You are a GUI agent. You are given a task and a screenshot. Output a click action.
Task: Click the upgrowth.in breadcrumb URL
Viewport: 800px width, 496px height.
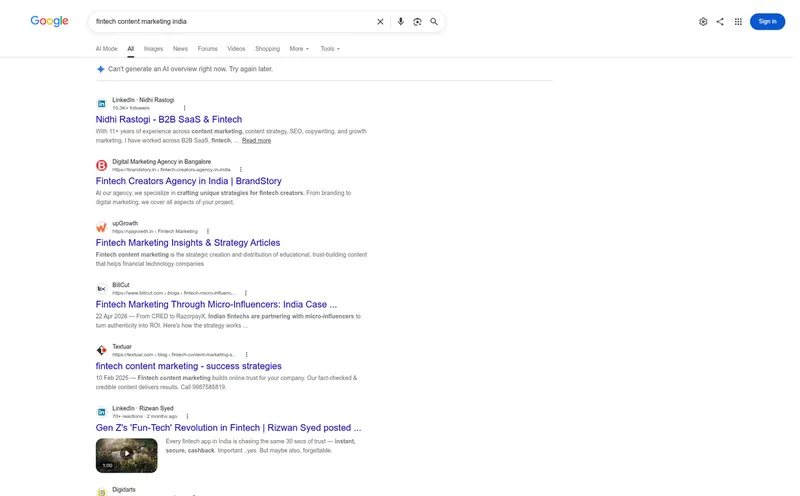pos(155,232)
